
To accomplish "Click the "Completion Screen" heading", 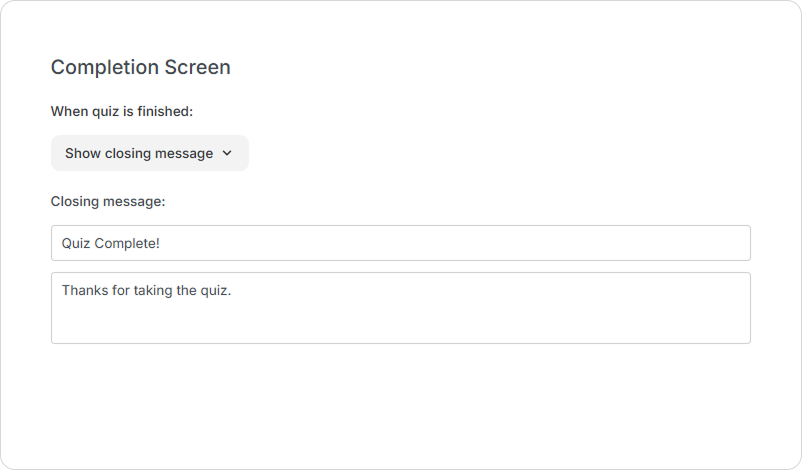I will pos(140,67).
